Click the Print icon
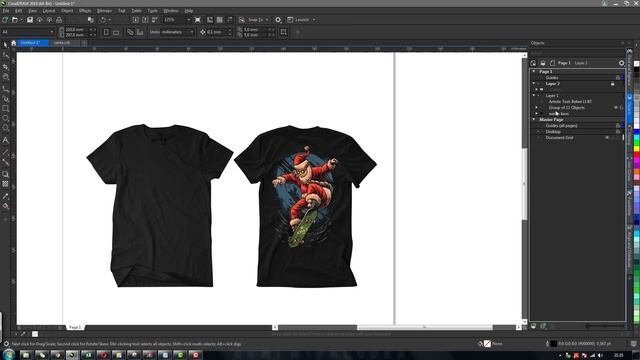 [59, 20]
